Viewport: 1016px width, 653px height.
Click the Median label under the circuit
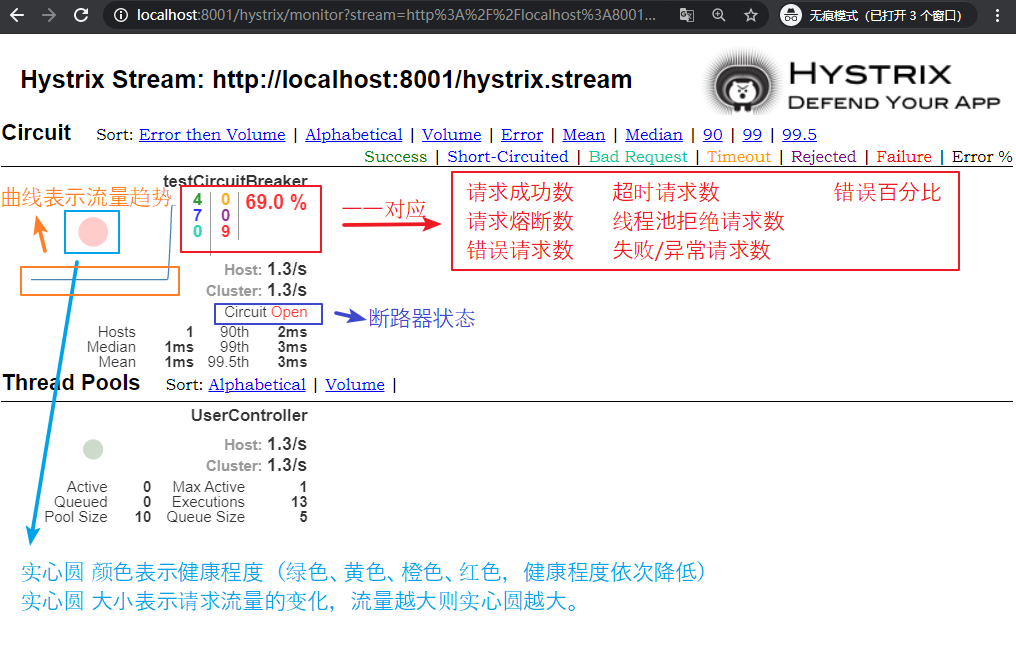point(111,347)
